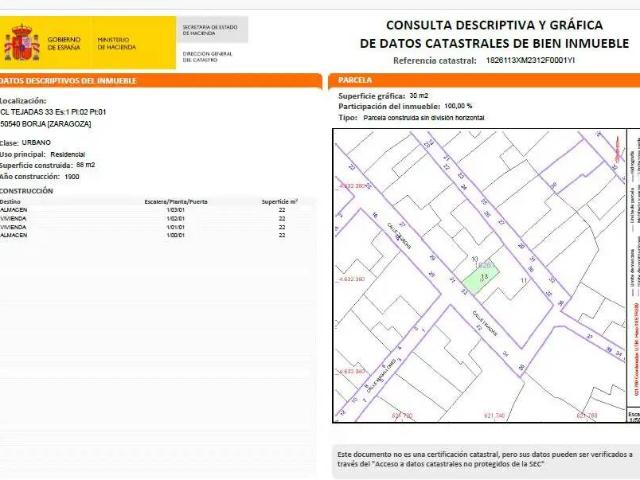Select the green highlighted parcel 33 on the map
640x480 pixels.
click(x=482, y=278)
